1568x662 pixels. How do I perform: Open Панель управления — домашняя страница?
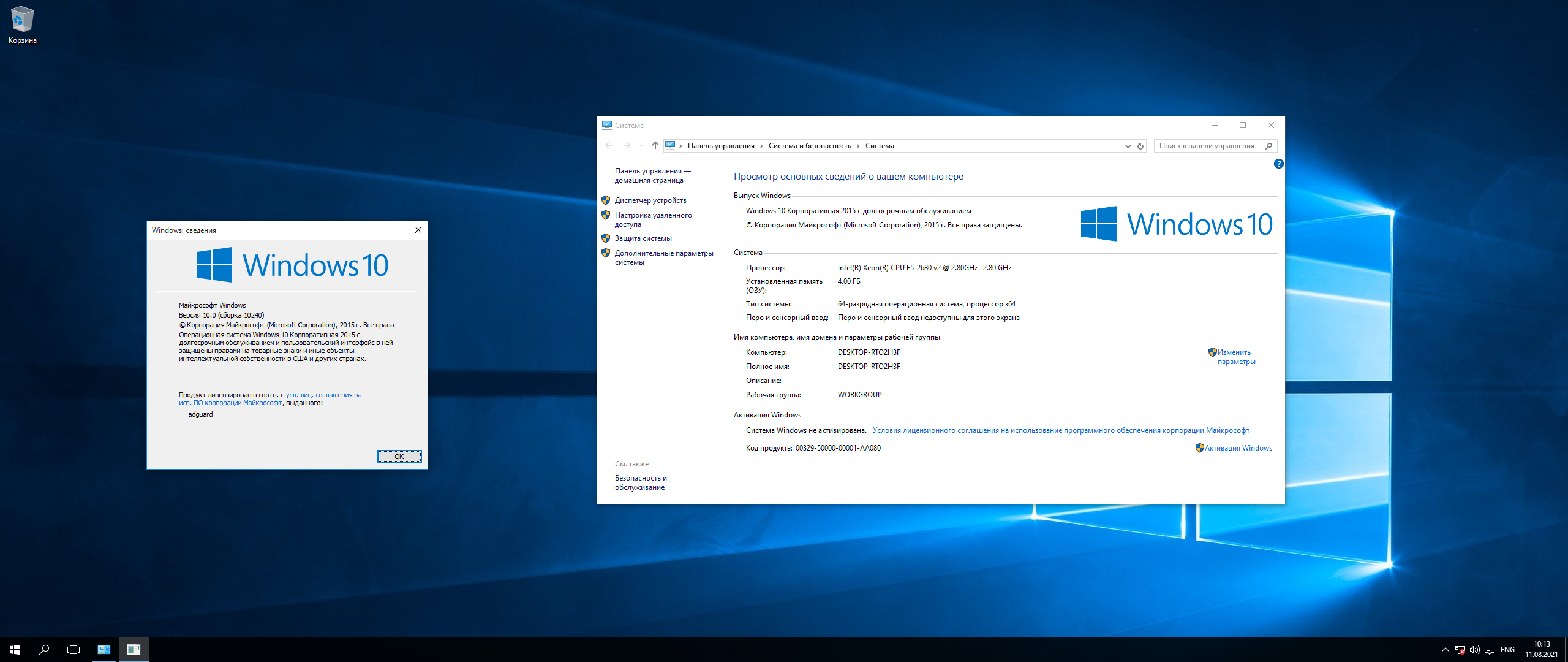coord(652,176)
